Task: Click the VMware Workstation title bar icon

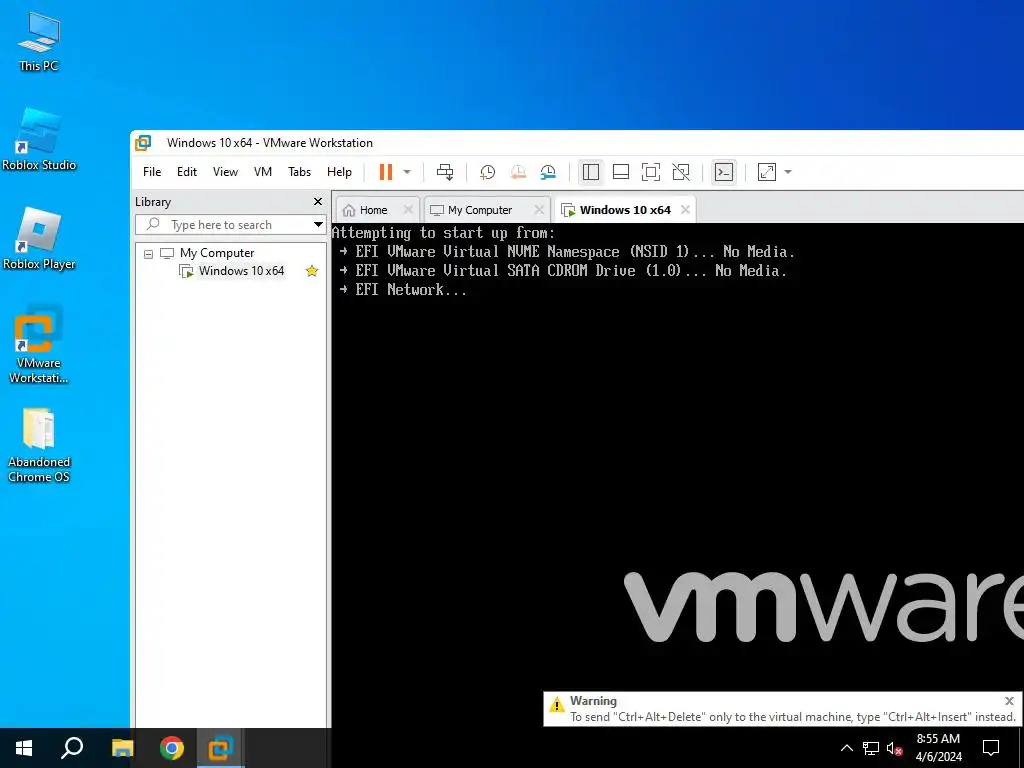Action: pyautogui.click(x=143, y=142)
